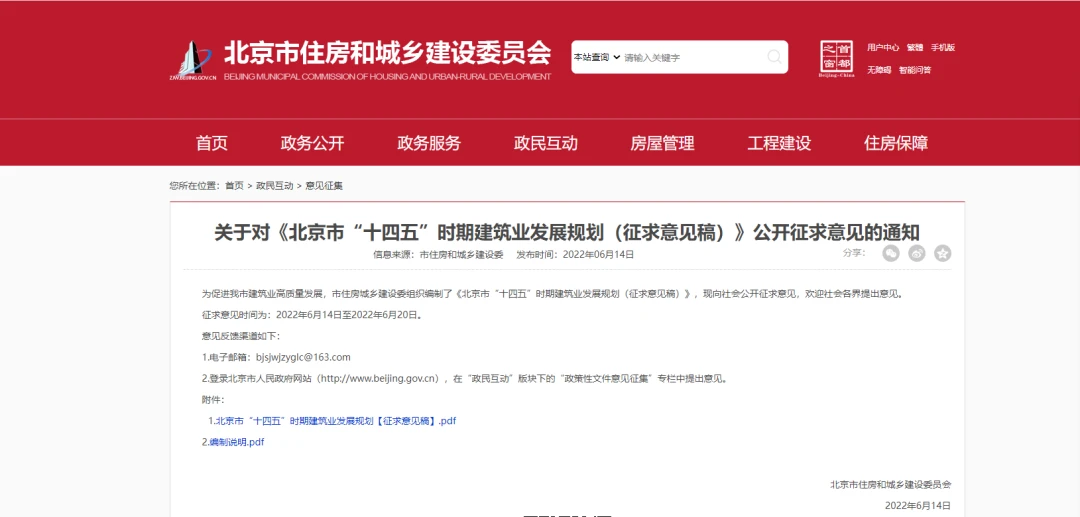Open the 政务公开 navigation menu

coord(312,143)
